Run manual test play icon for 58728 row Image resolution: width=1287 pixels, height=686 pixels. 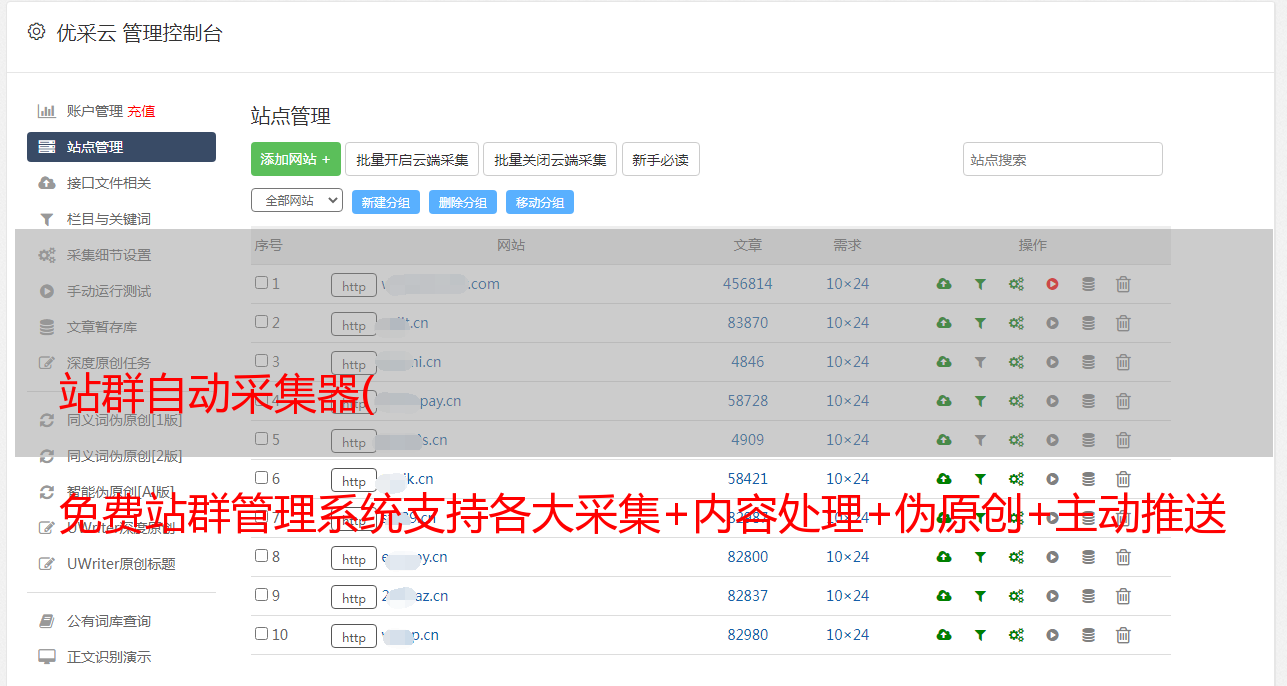(x=1052, y=401)
